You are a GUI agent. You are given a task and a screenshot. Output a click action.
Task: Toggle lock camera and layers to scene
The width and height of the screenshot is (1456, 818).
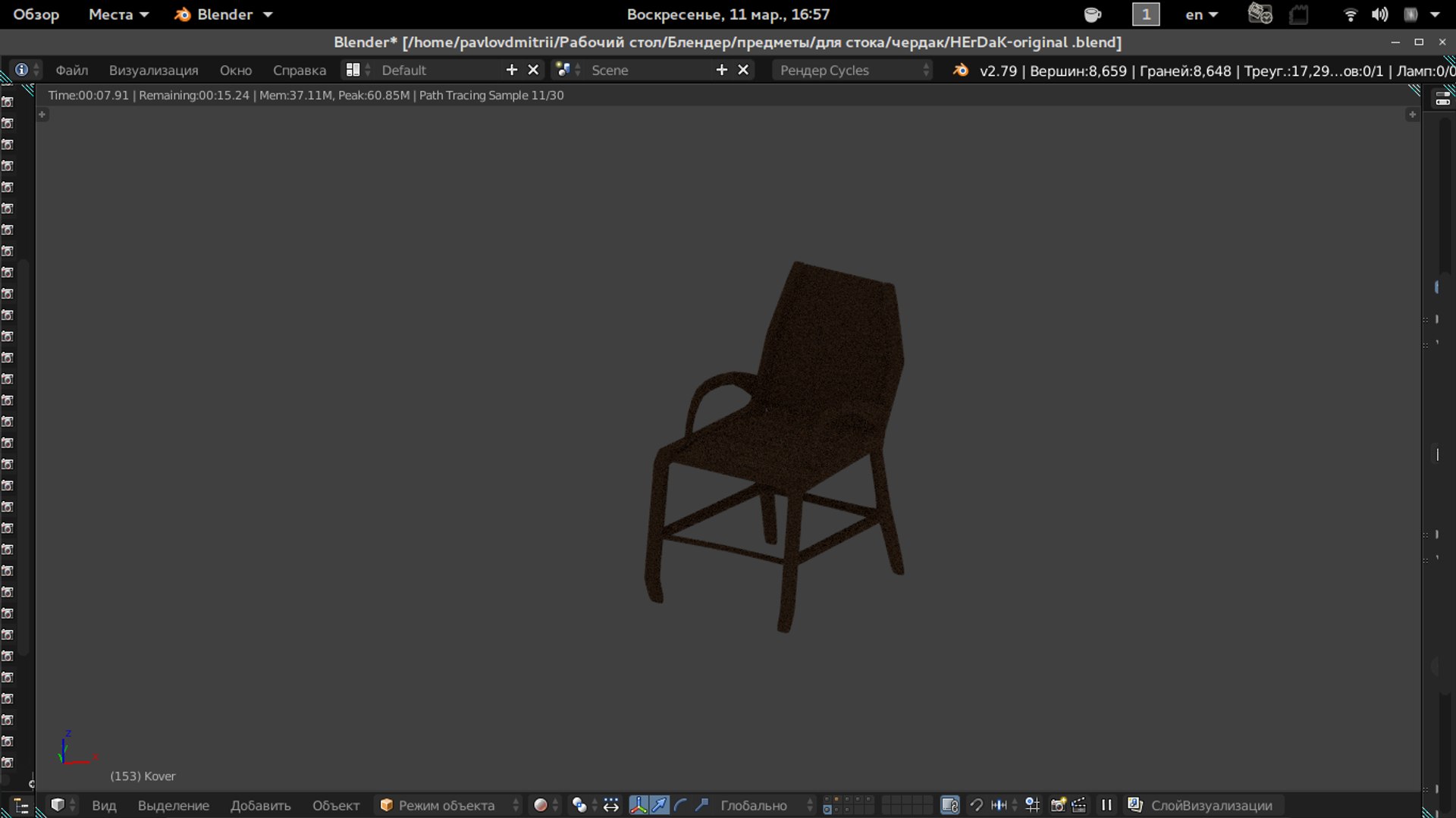(949, 805)
